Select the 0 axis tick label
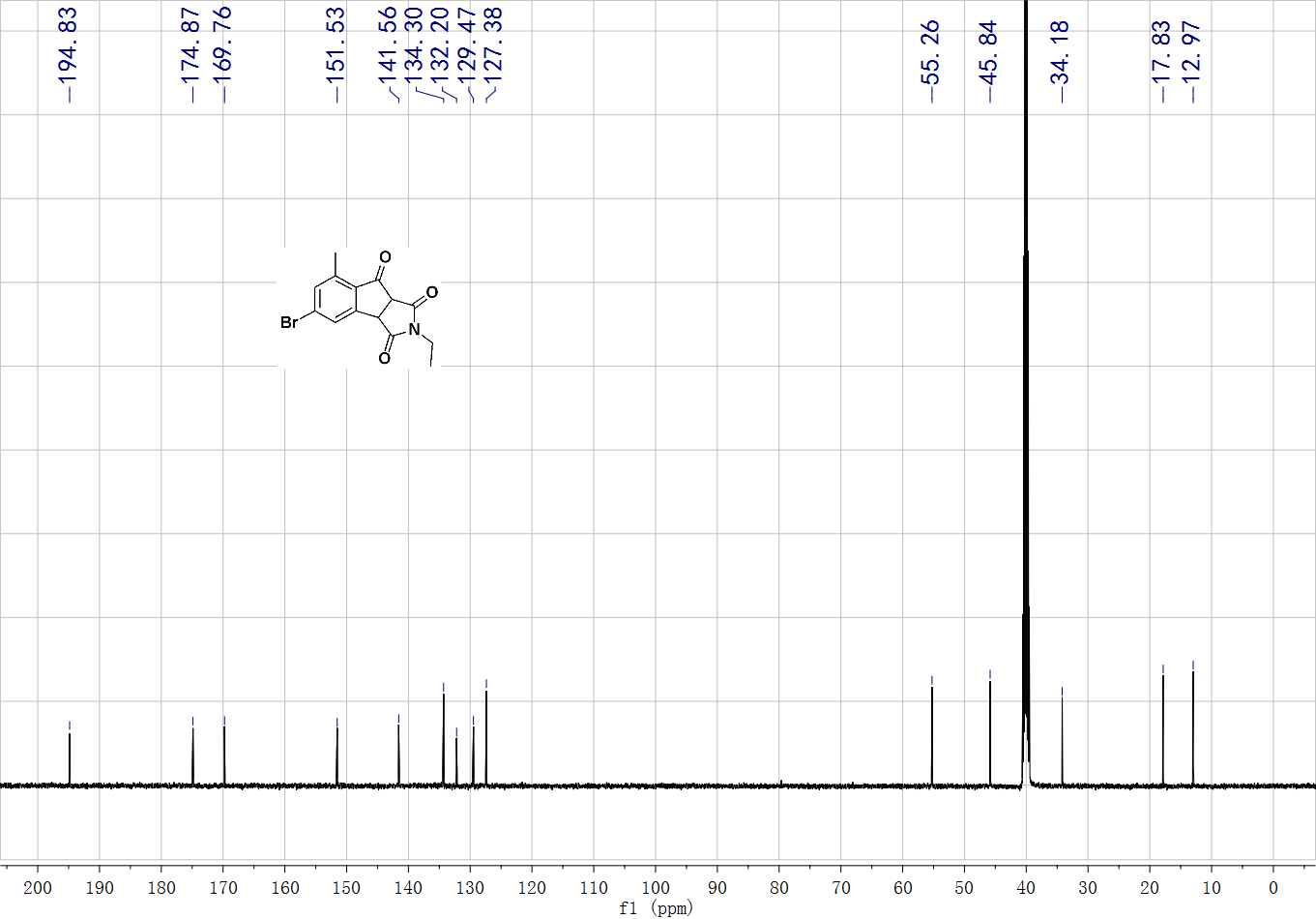Screen dimensions: 1316x919 pos(1273,888)
